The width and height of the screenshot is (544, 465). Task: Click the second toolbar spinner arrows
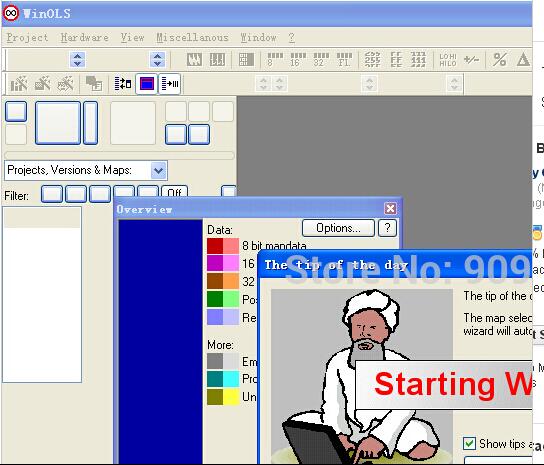point(157,60)
